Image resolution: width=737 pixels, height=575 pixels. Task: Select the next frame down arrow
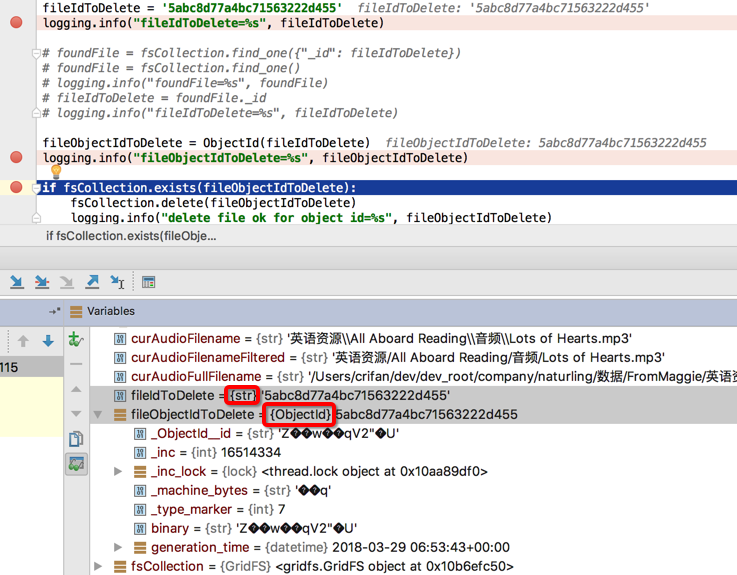coord(48,341)
